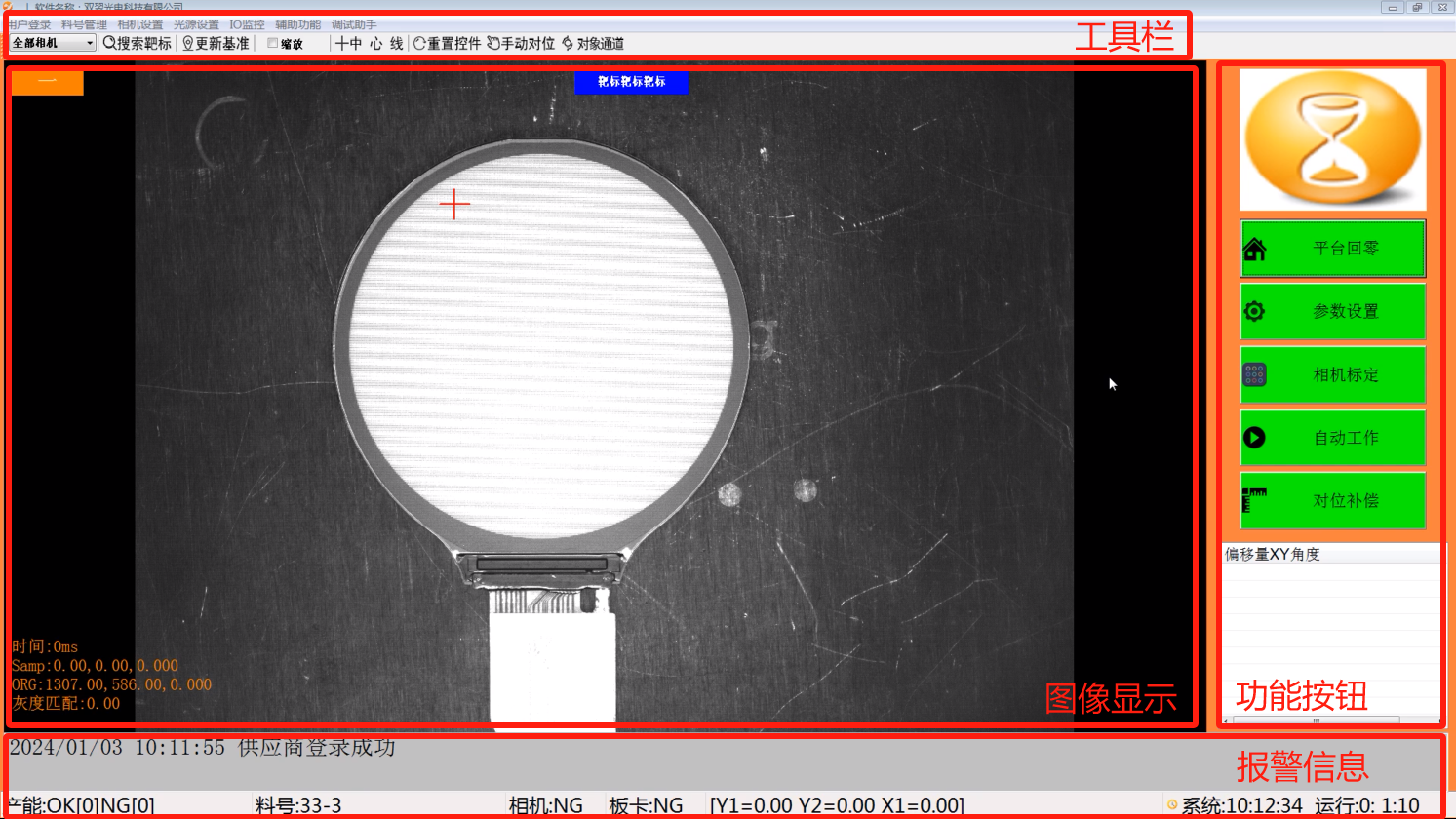Click the horizontal scrollbar under 偏移量XY角度 list
Image resolution: width=1456 pixels, height=819 pixels.
(1316, 721)
